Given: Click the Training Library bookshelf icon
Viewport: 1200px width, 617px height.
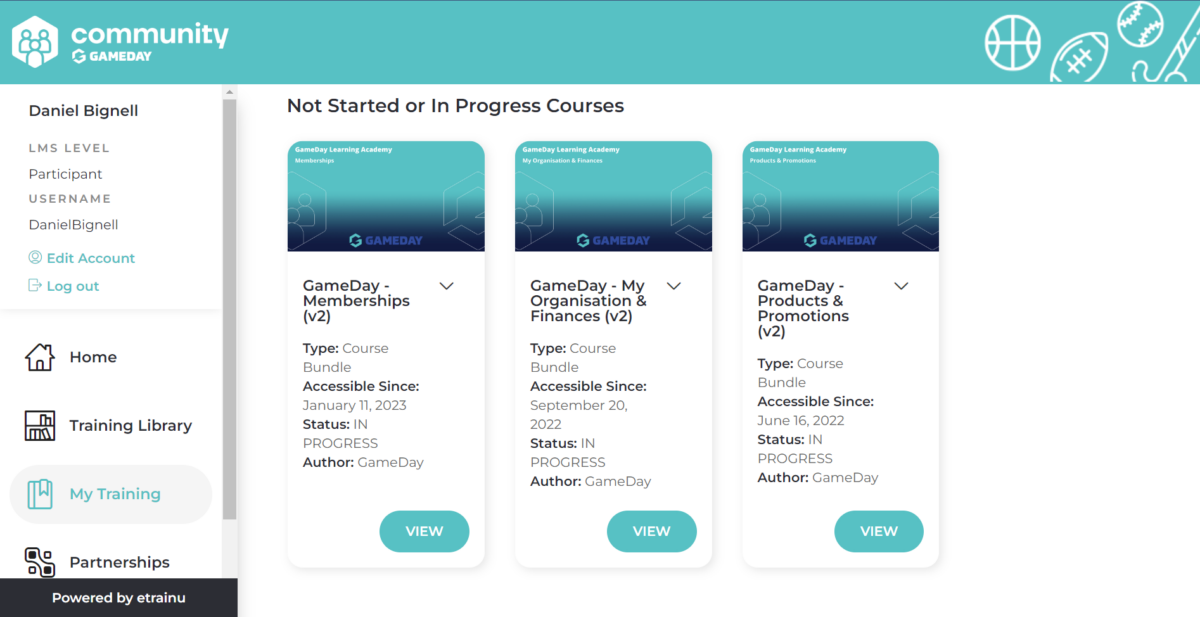Looking at the screenshot, I should point(40,425).
